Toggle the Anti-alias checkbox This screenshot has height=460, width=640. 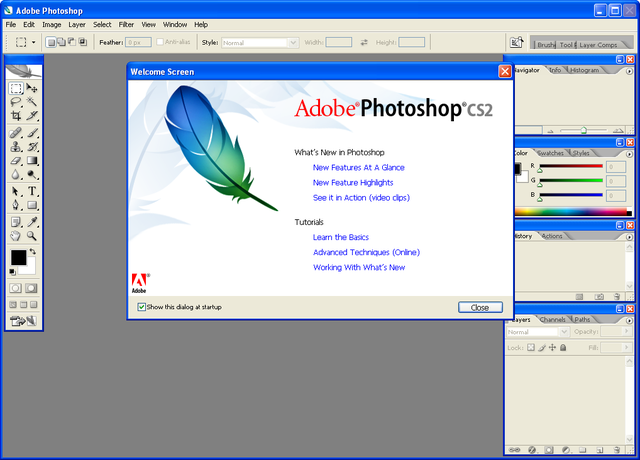click(160, 42)
